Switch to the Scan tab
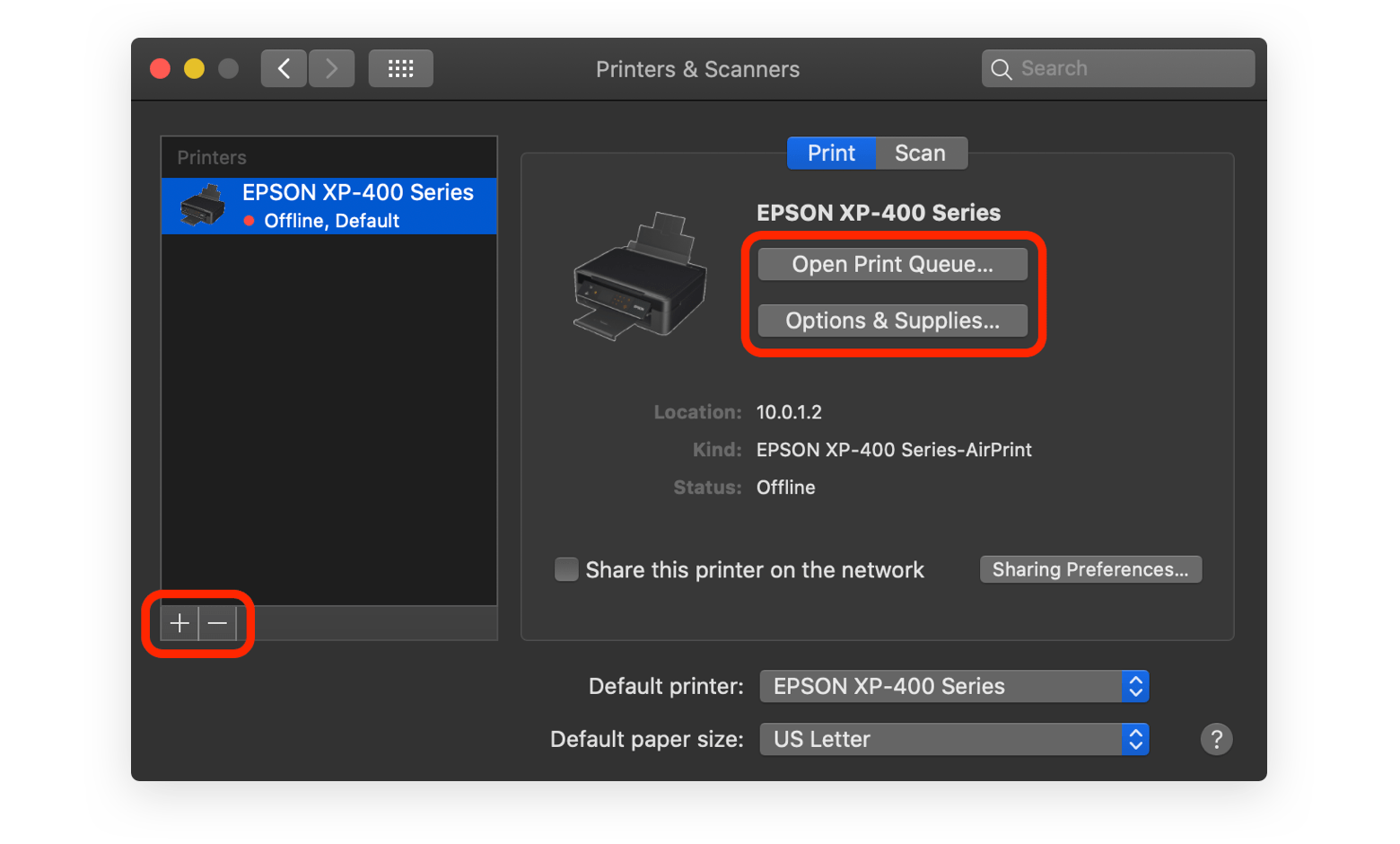This screenshot has width=1400, height=844. click(x=920, y=153)
